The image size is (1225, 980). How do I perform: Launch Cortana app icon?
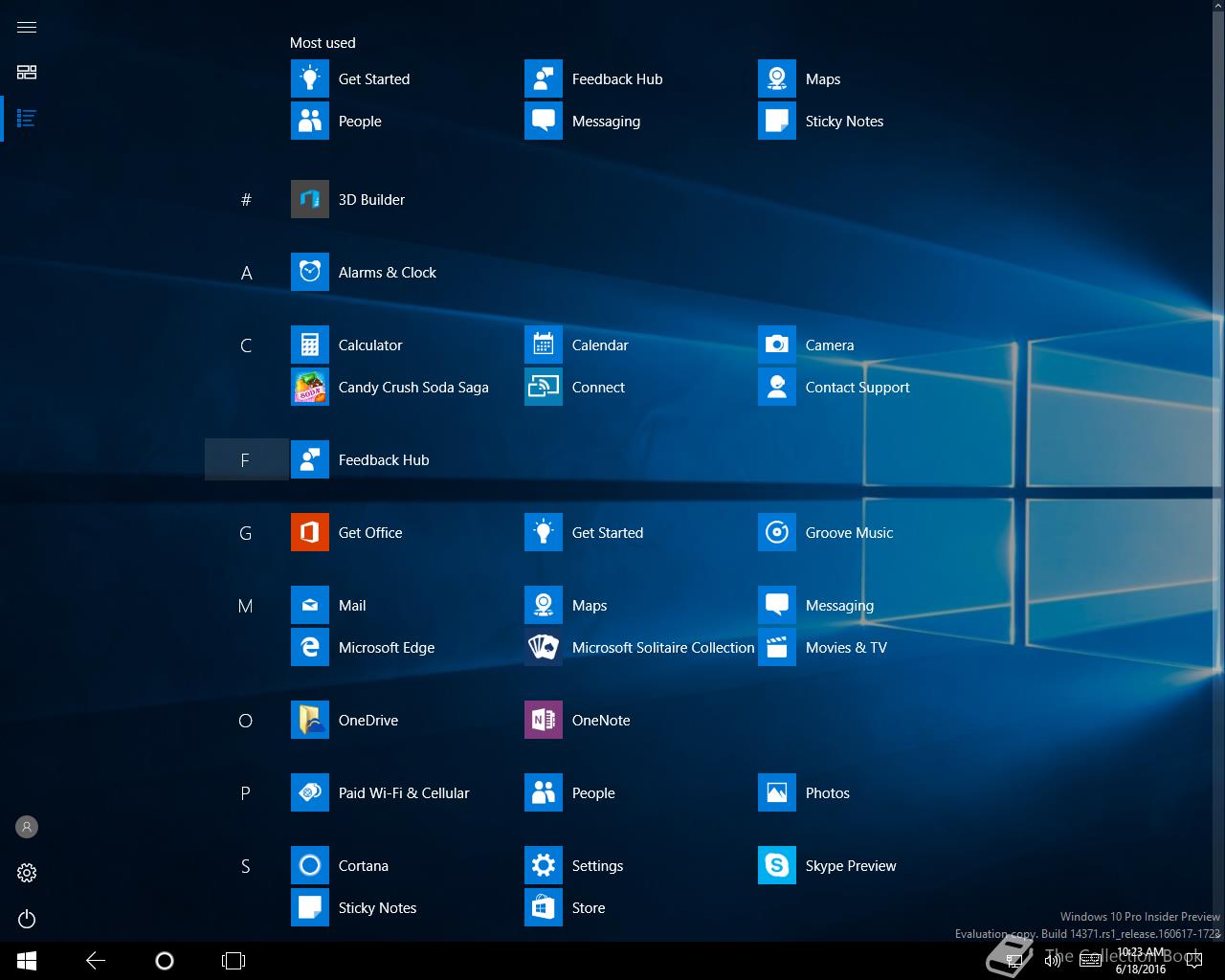310,865
